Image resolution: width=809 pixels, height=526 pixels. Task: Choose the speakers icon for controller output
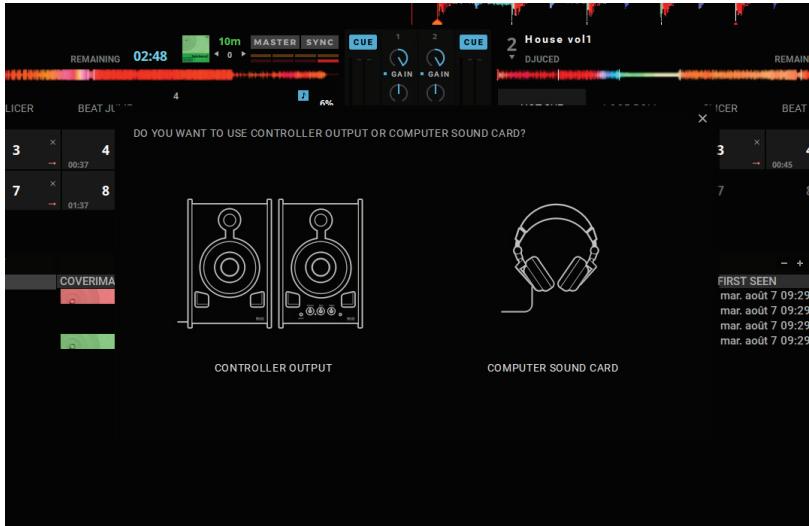pyautogui.click(x=271, y=263)
